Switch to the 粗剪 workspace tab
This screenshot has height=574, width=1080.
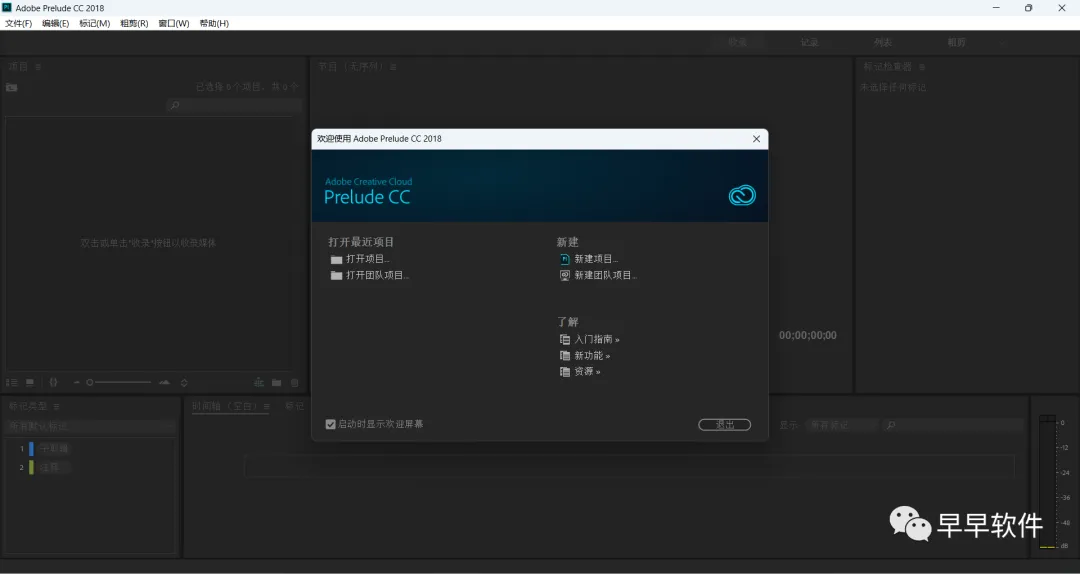(956, 43)
